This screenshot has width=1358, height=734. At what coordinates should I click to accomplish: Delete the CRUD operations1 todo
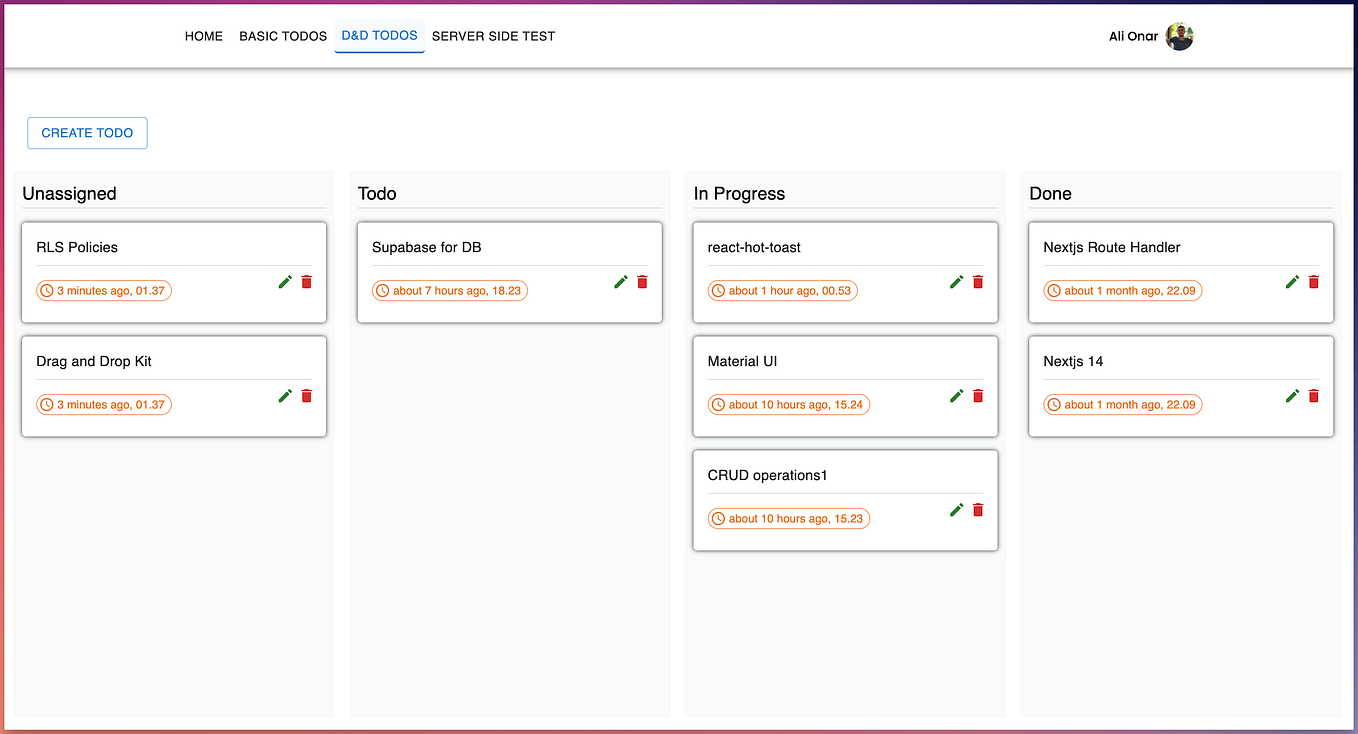coord(977,509)
